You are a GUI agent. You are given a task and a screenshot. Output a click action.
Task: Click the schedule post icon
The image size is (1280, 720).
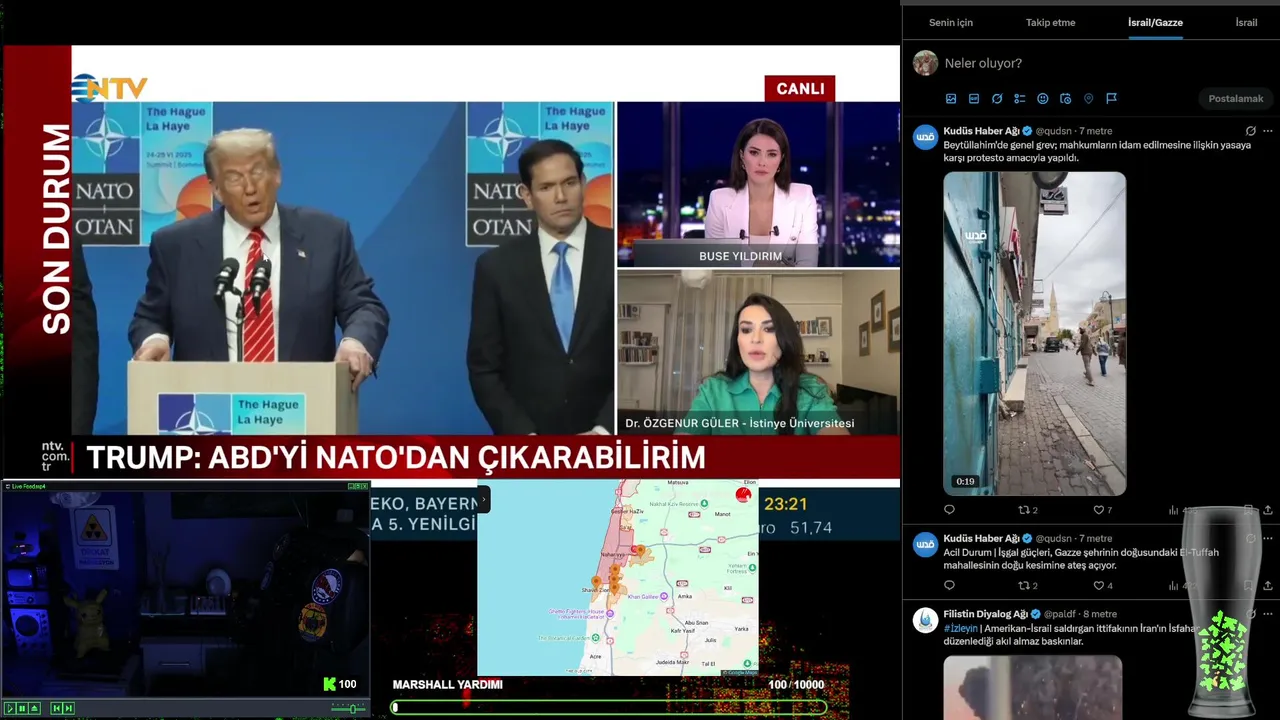[x=1066, y=99]
